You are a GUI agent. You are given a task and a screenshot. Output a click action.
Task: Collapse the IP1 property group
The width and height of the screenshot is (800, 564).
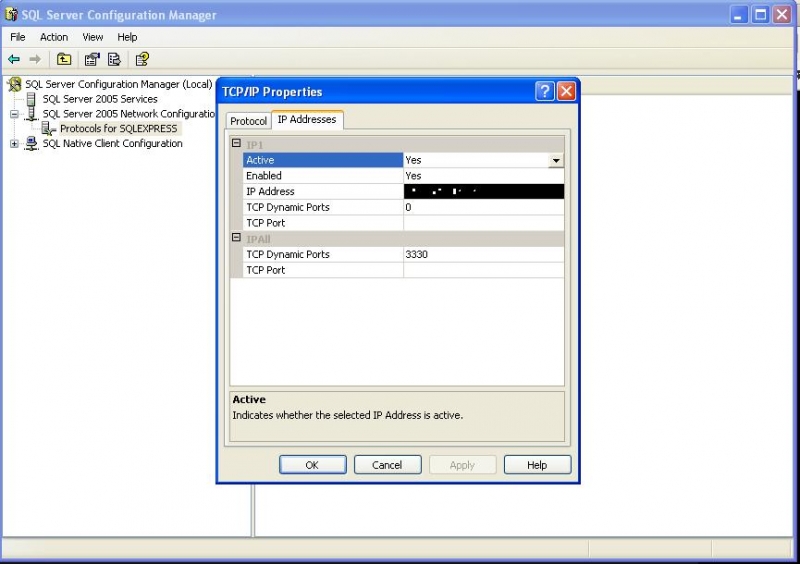pos(237,145)
